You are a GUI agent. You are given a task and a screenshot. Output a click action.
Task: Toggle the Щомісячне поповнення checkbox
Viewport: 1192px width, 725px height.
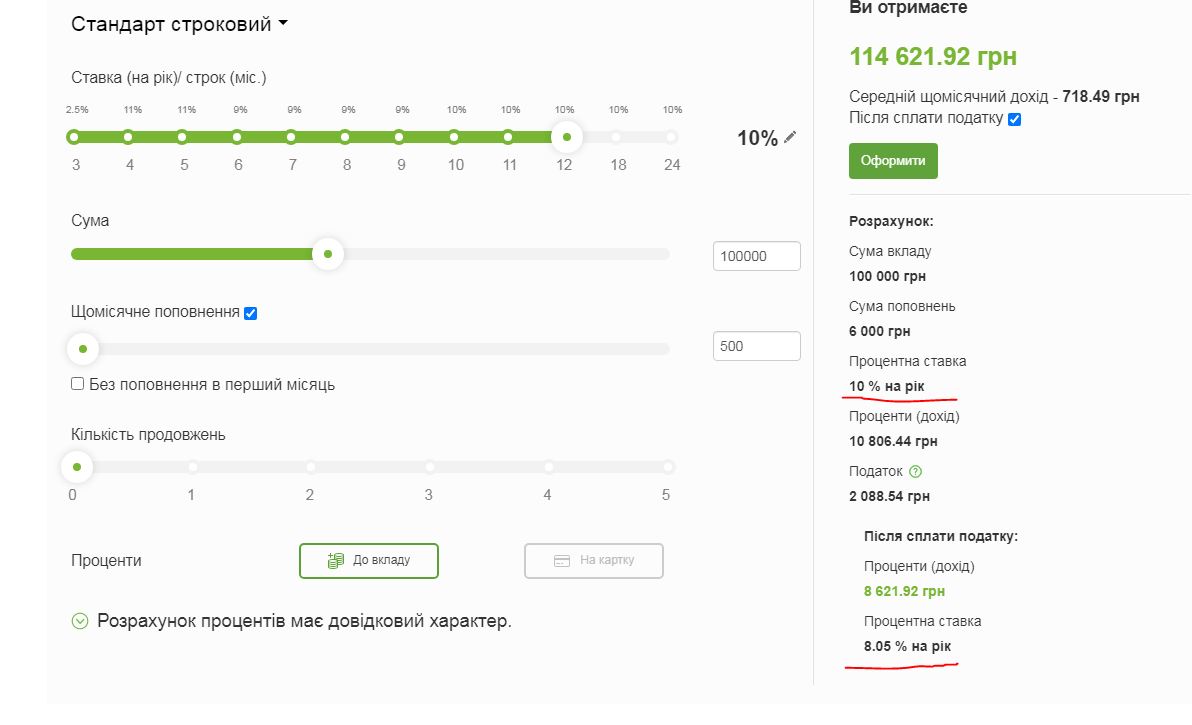[x=251, y=313]
